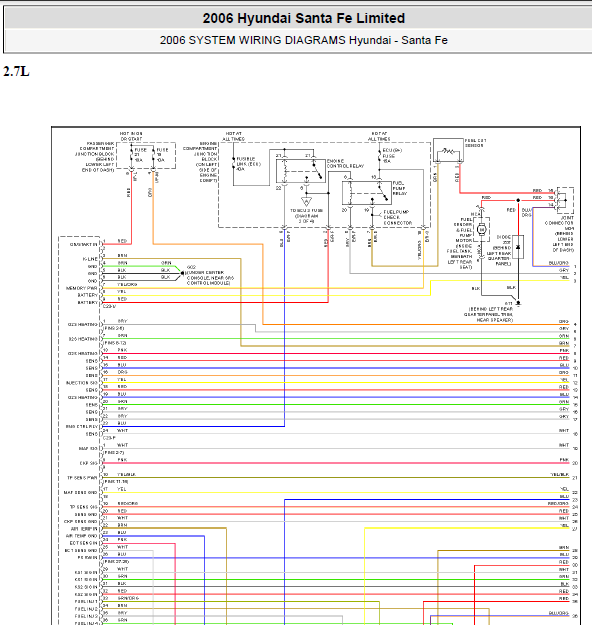Click the triangle A reference marker

pyautogui.click(x=306, y=202)
